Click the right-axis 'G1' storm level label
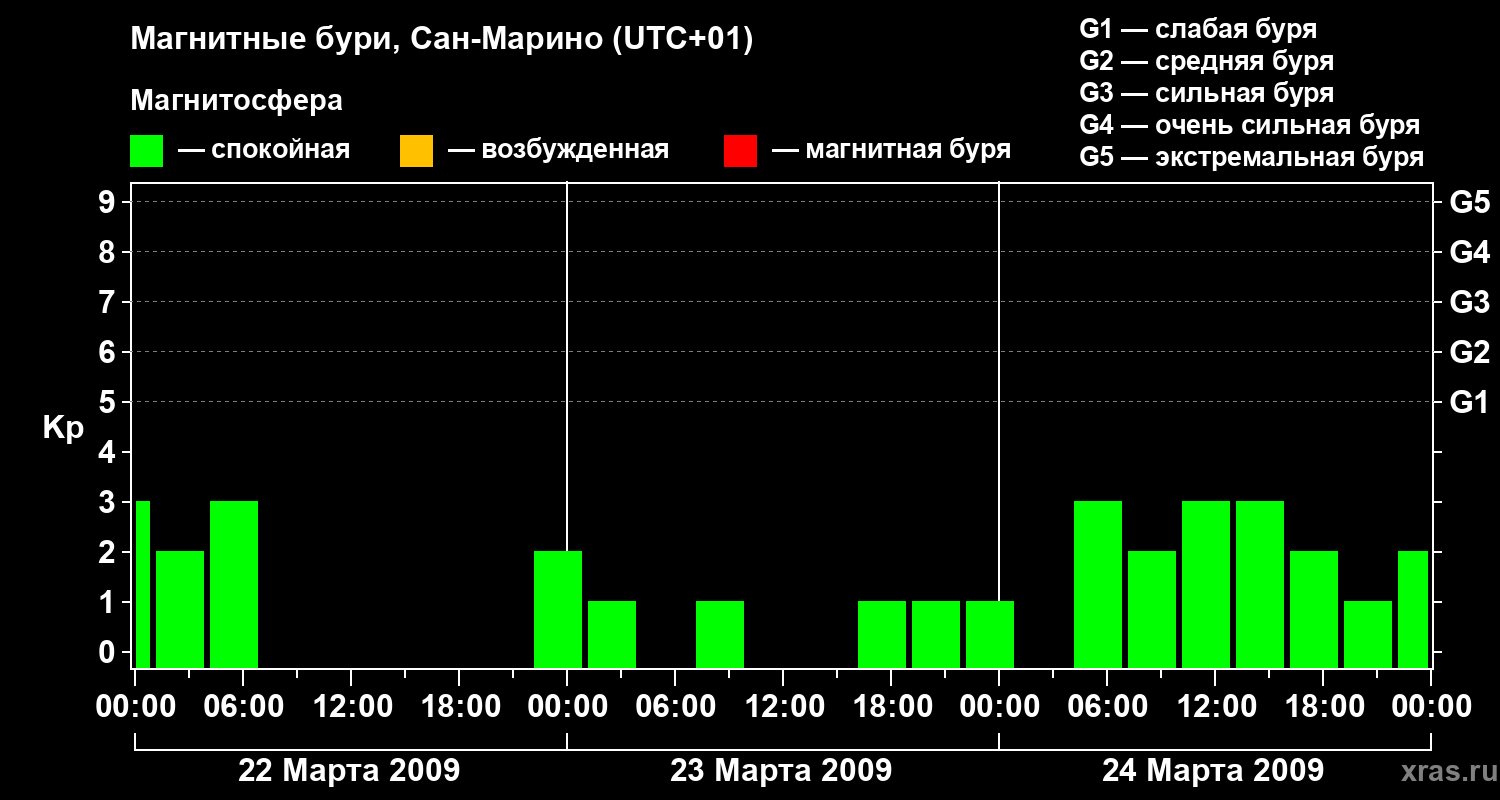This screenshot has height=800, width=1500. 1469,403
